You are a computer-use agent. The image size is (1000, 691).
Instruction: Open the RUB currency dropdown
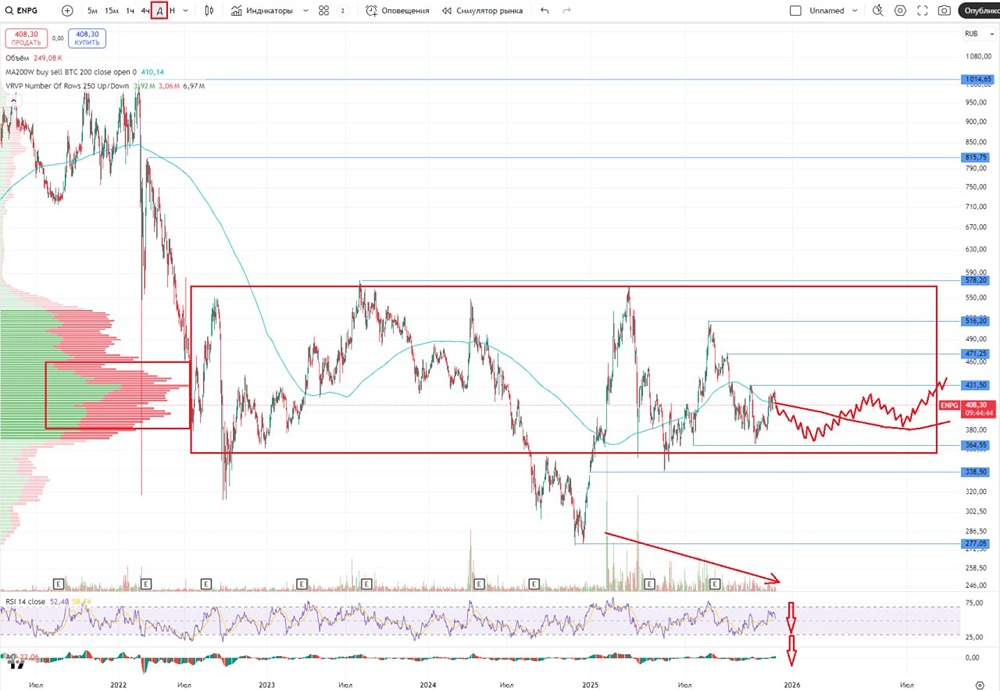click(x=980, y=33)
